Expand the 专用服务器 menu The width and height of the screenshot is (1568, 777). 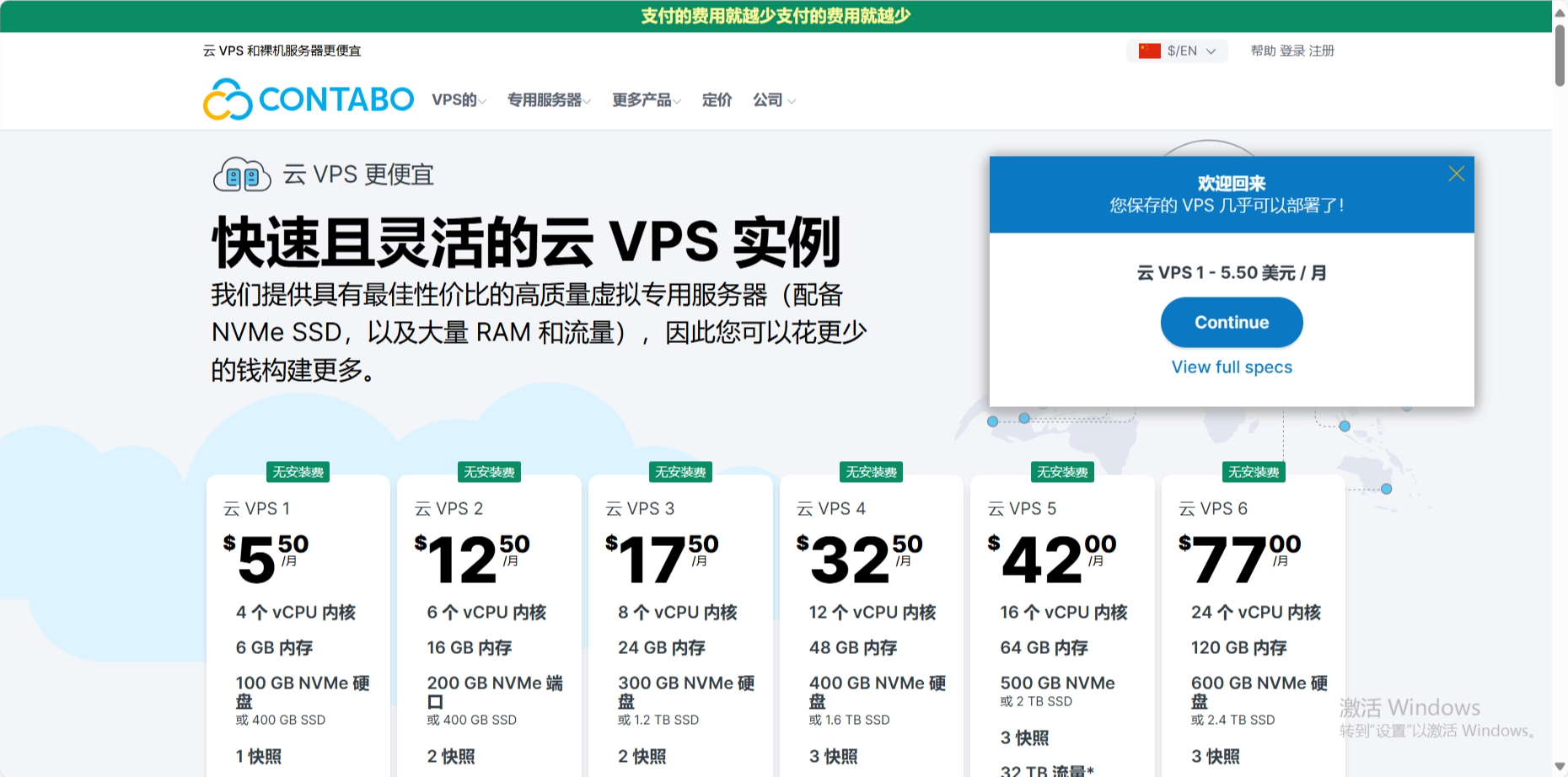(x=549, y=100)
